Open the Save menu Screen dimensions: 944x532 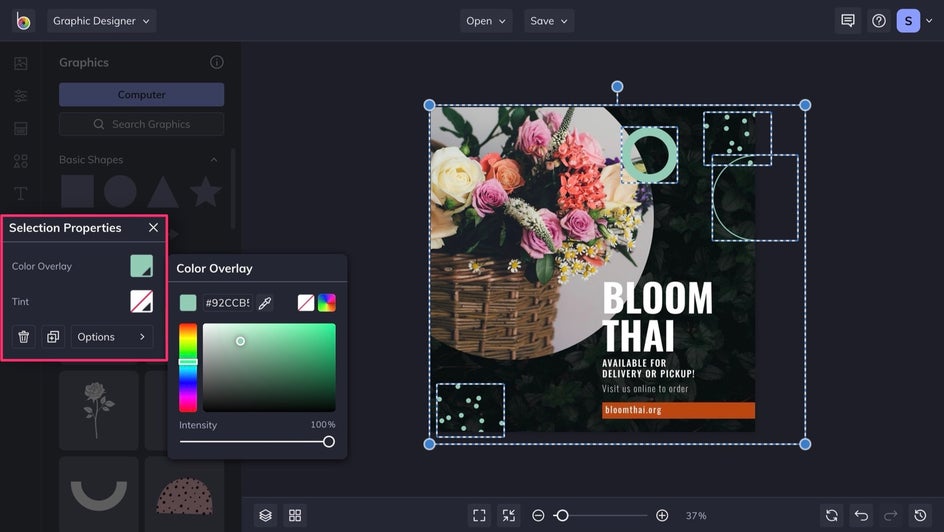(548, 21)
